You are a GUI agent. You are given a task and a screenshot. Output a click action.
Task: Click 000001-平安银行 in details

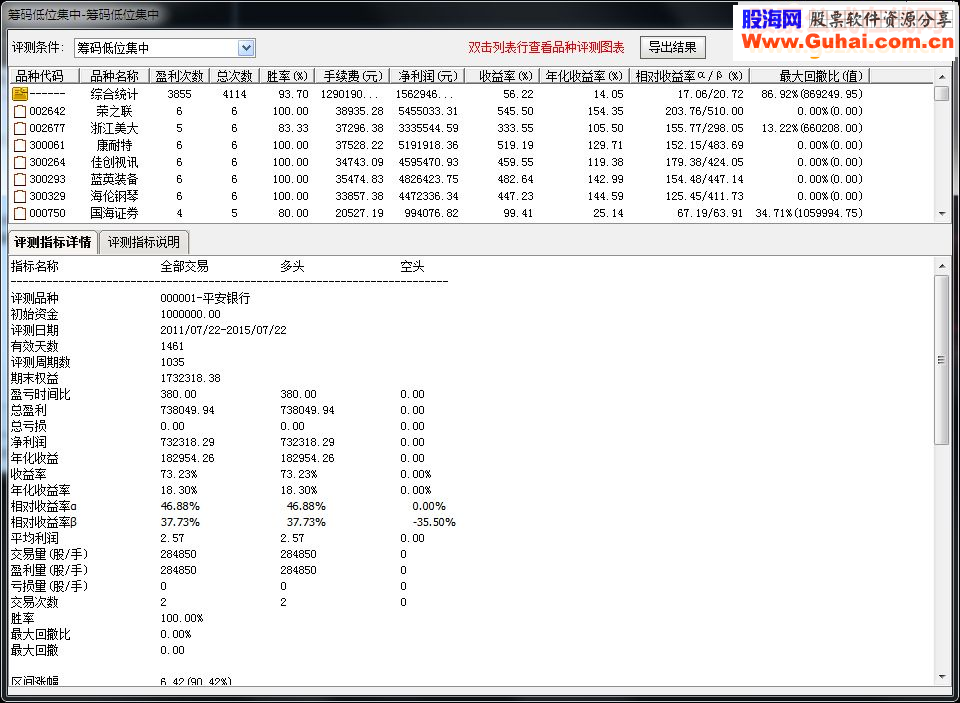[205, 299]
